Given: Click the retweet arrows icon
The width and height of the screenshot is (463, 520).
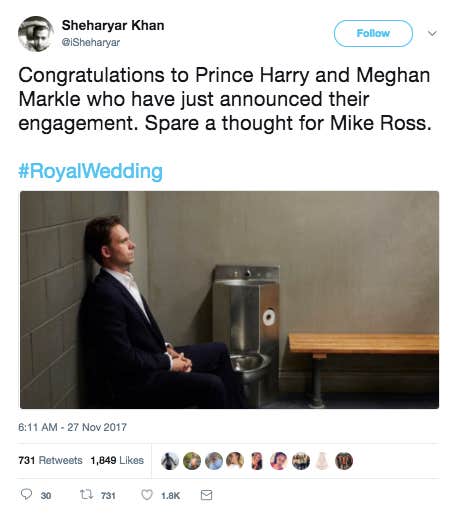Looking at the screenshot, I should [x=85, y=495].
